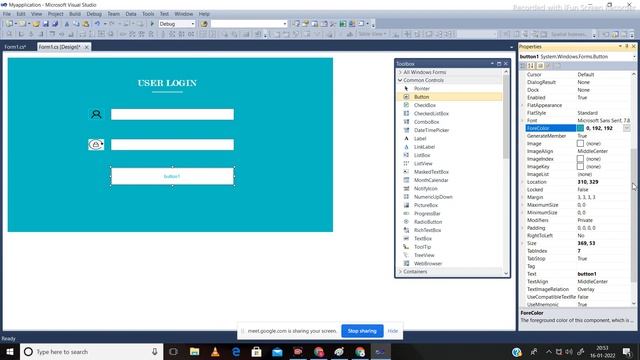
Task: Open VLC from the taskbar
Action: (x=215, y=351)
